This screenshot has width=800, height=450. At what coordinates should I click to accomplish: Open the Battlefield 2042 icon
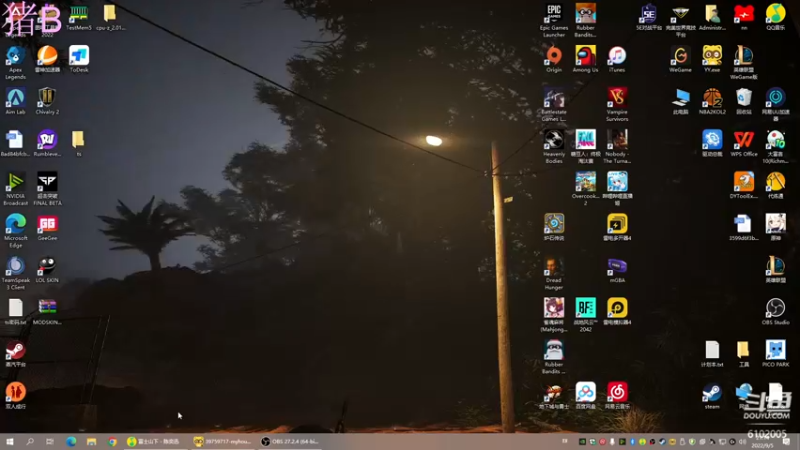pos(585,315)
